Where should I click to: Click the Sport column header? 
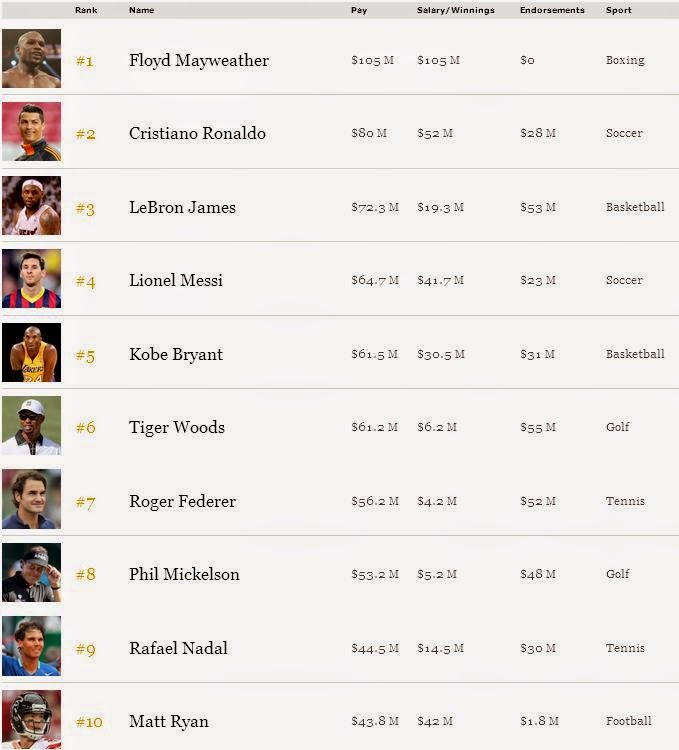tap(619, 10)
